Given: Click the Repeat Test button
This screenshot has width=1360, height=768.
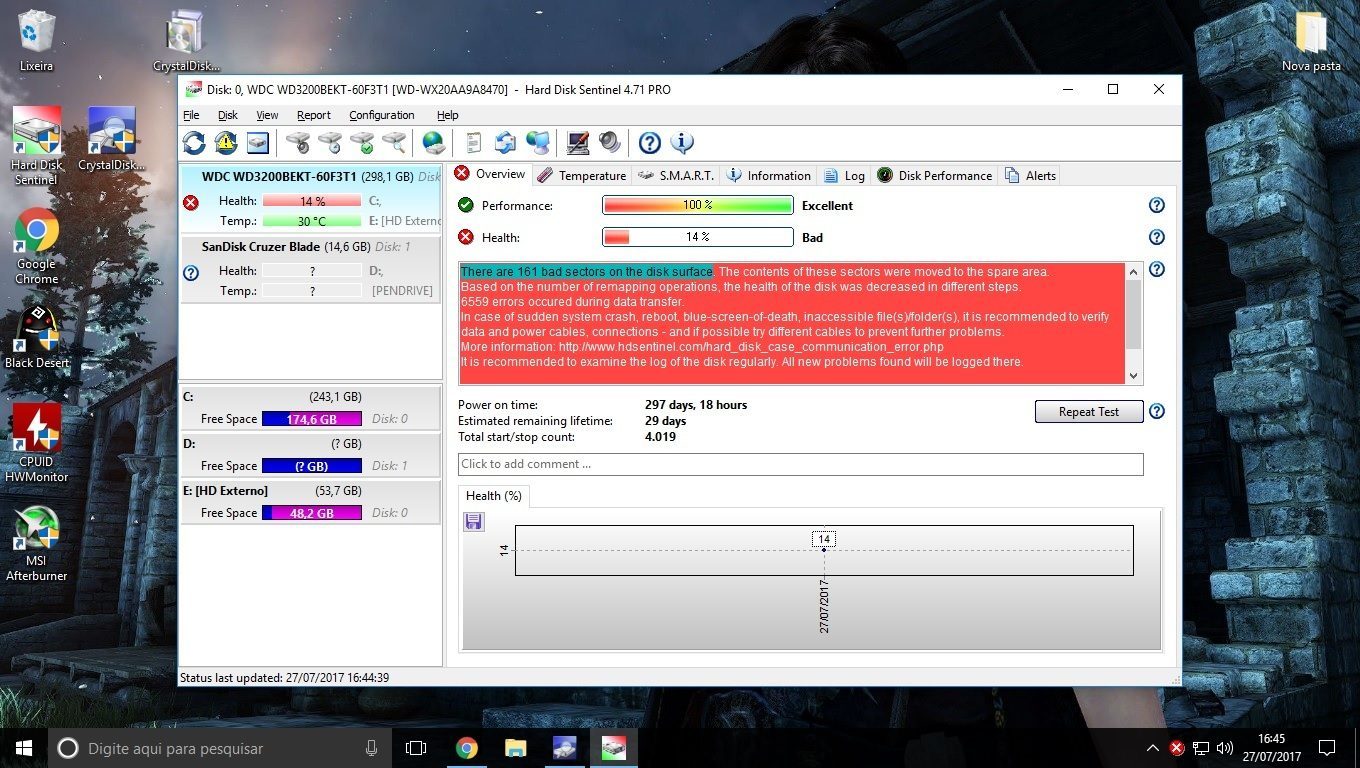Looking at the screenshot, I should [1089, 411].
